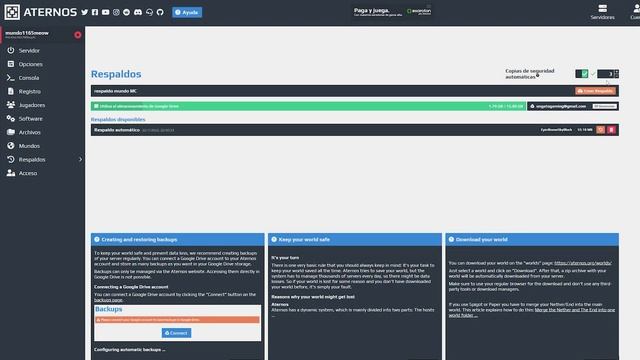The height and width of the screenshot is (360, 640).
Task: Click the Google Drive storage usage bar
Action: tap(308, 106)
